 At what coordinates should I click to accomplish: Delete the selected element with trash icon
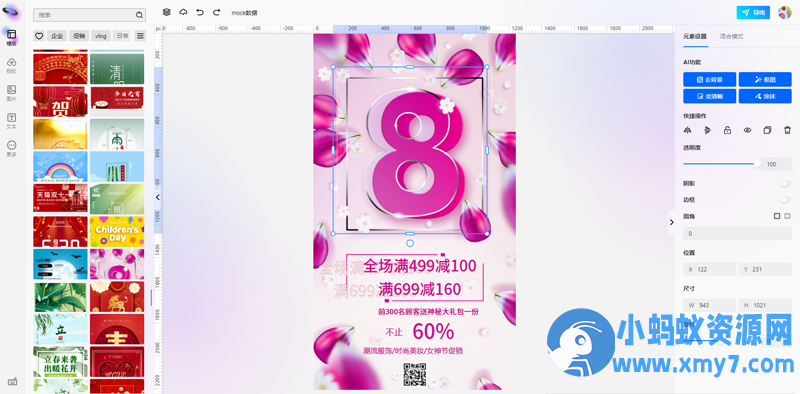787,130
